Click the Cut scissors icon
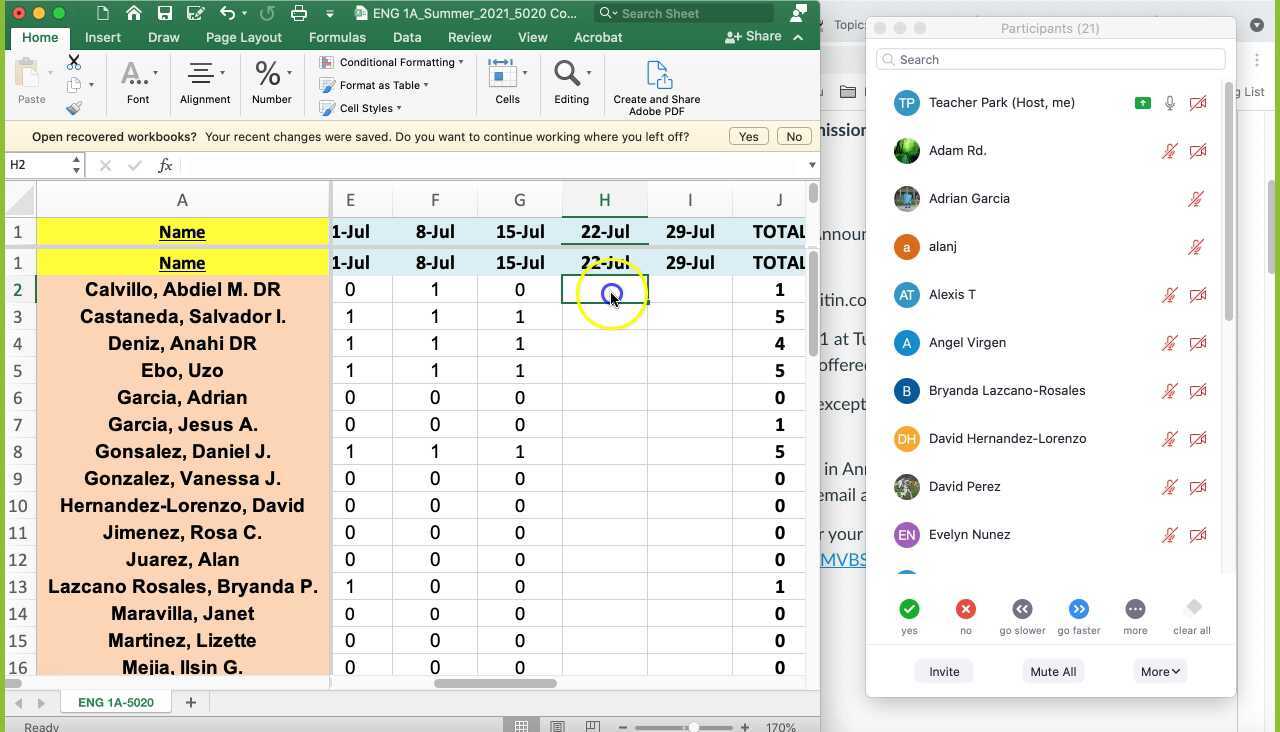 point(74,62)
